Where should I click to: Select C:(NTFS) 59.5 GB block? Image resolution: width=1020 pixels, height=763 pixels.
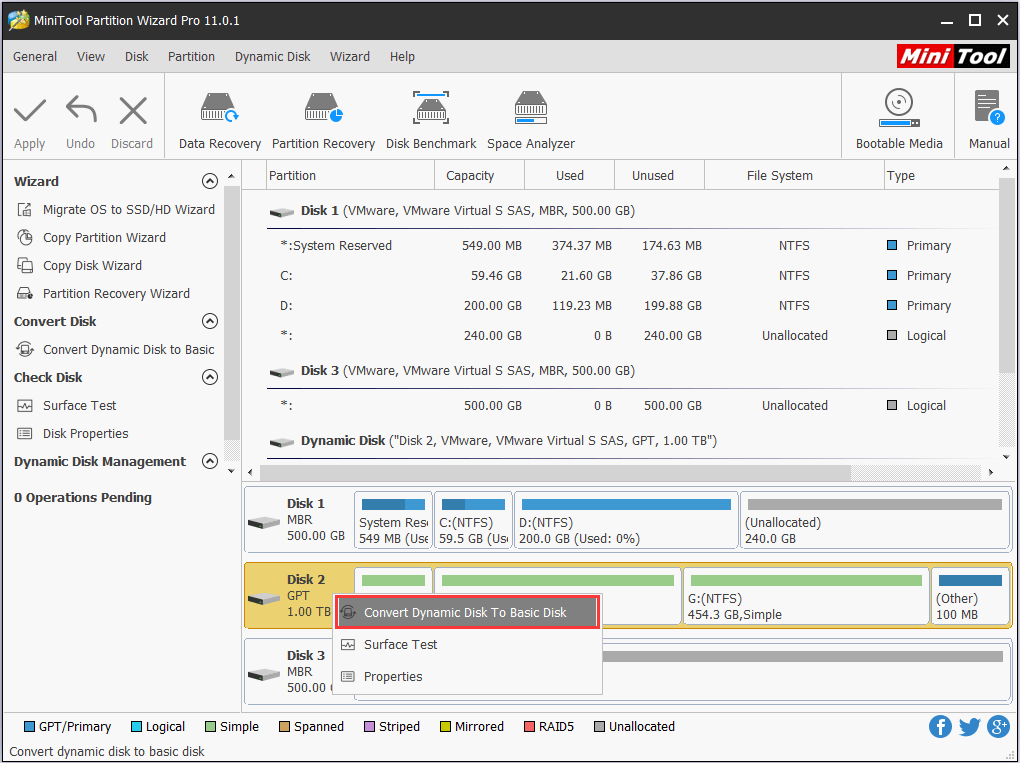click(473, 520)
